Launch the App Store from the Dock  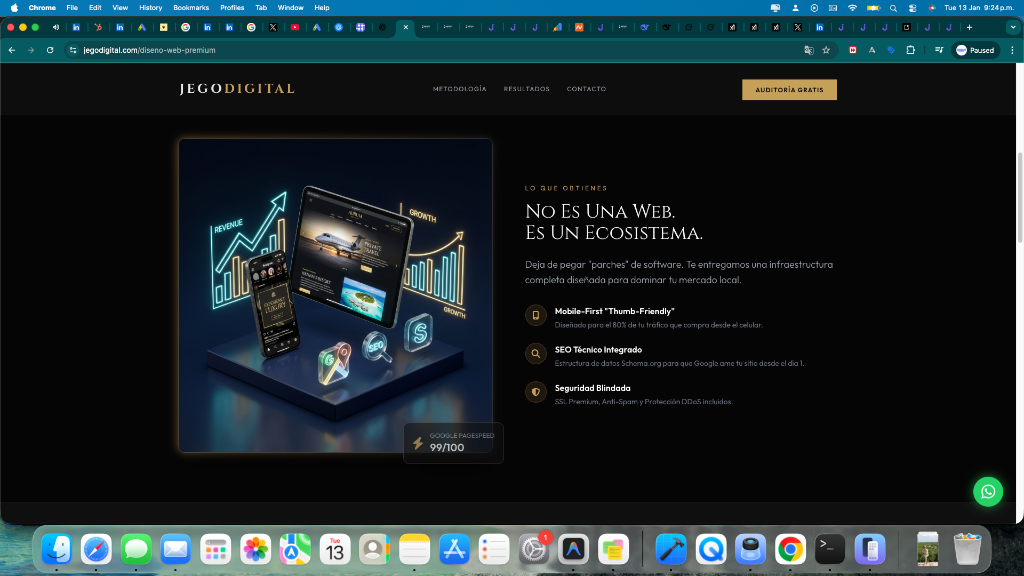pos(454,549)
